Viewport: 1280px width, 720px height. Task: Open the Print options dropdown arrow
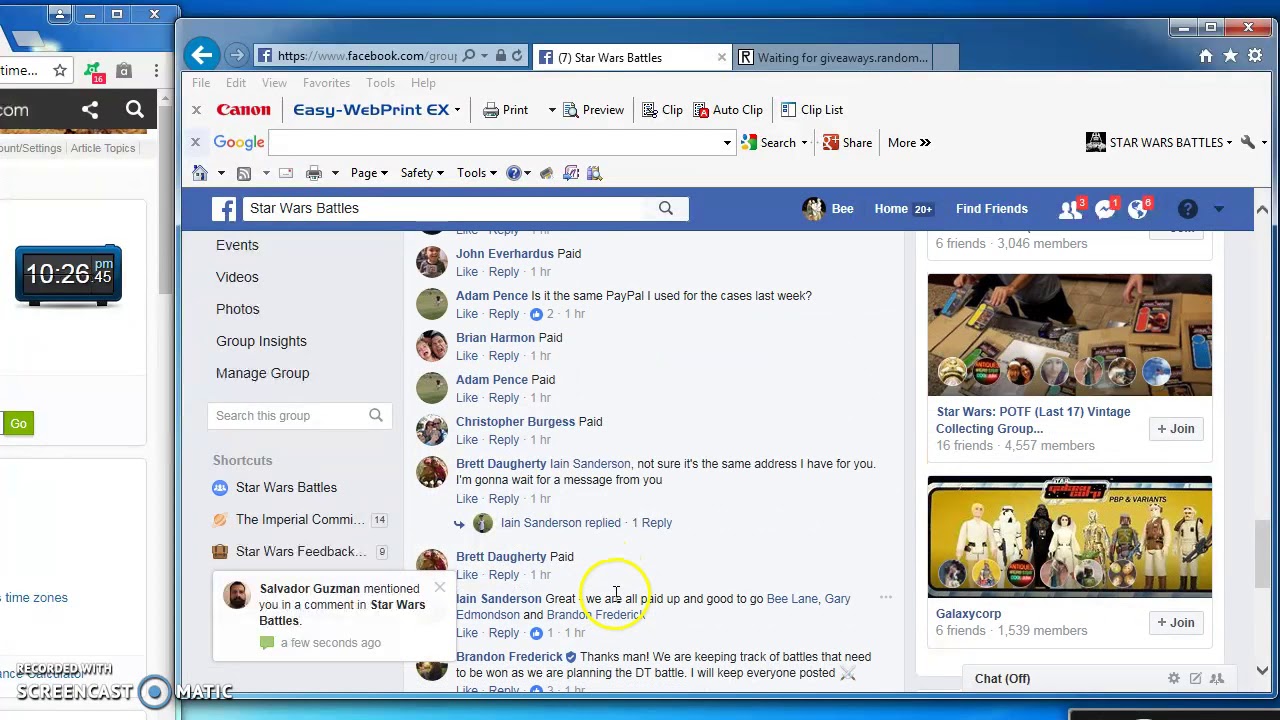coord(551,110)
